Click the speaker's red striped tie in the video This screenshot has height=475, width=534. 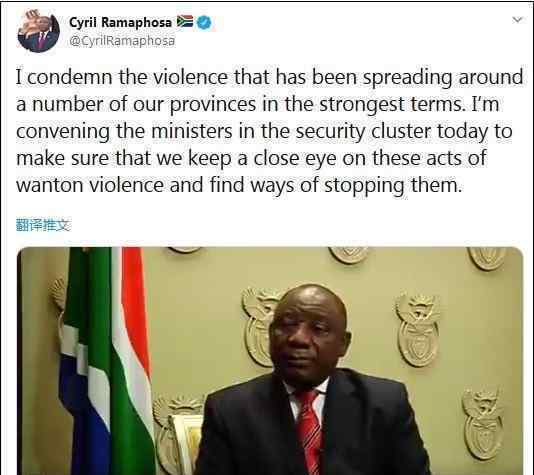[x=310, y=431]
